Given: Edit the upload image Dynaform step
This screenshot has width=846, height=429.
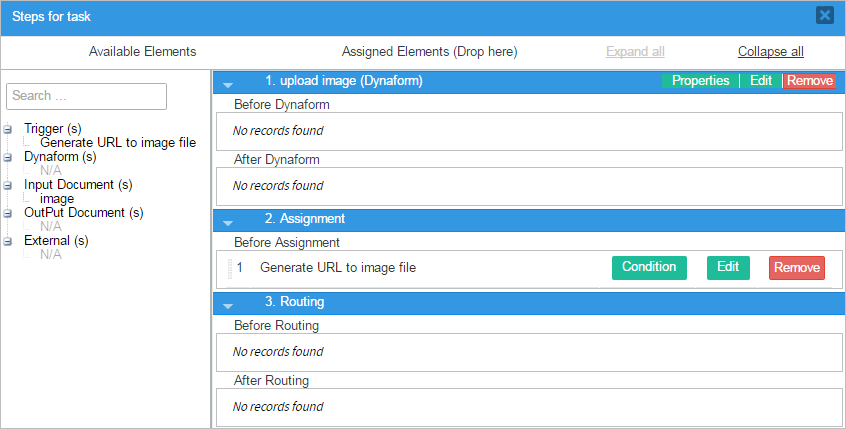Looking at the screenshot, I should (761, 81).
